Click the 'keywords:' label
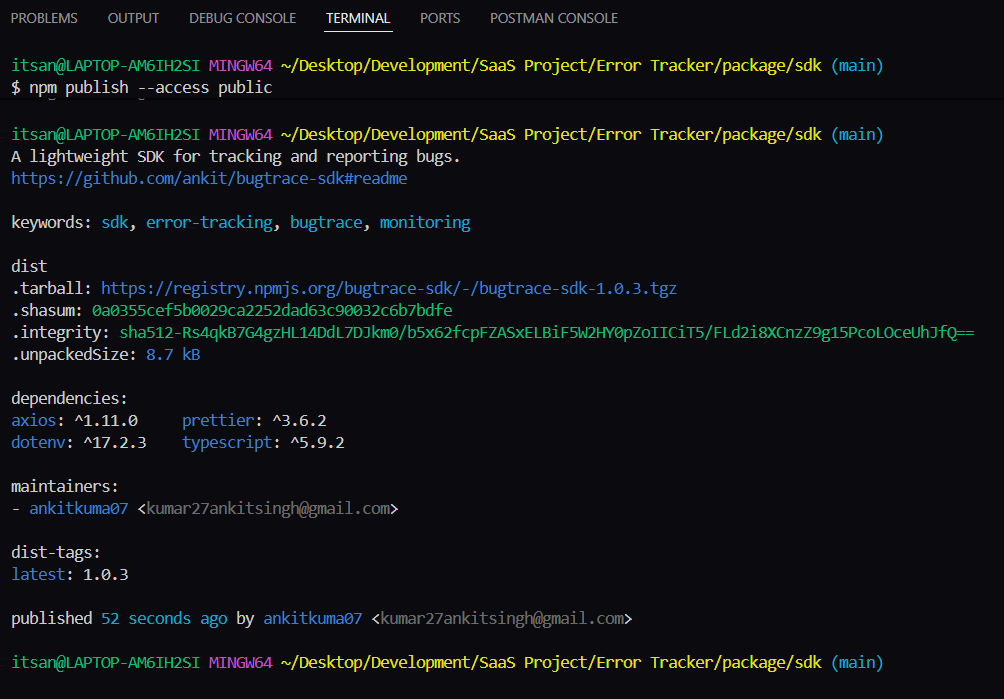1004x699 pixels. pyautogui.click(x=51, y=223)
